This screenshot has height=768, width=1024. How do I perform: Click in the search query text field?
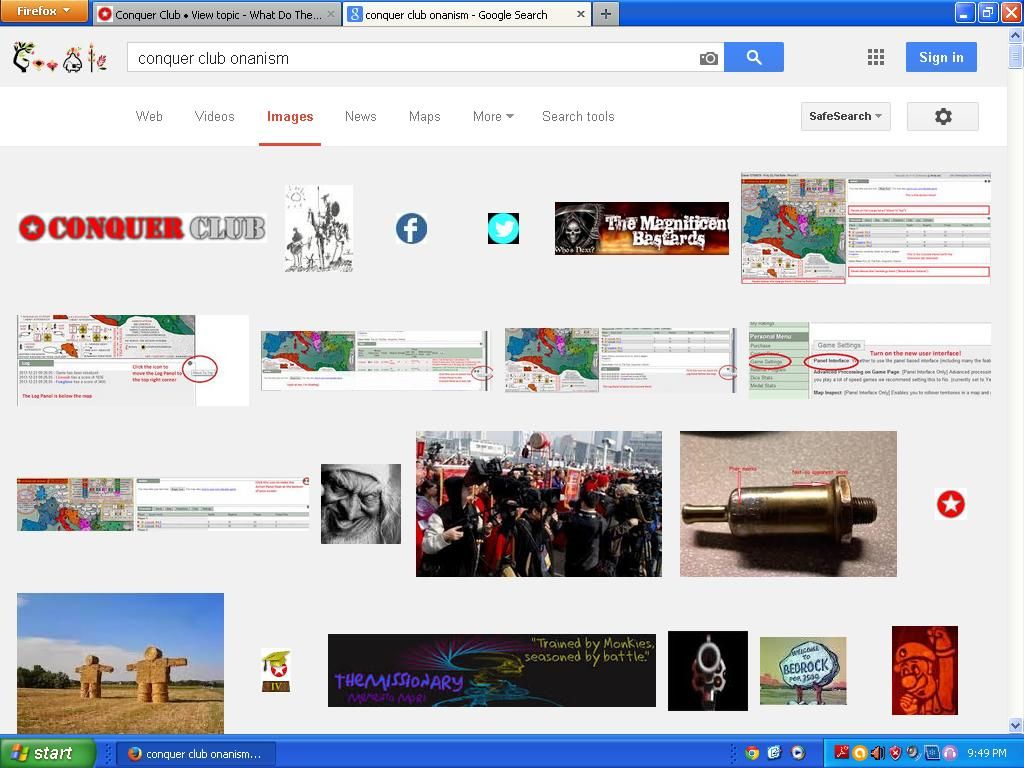point(410,58)
